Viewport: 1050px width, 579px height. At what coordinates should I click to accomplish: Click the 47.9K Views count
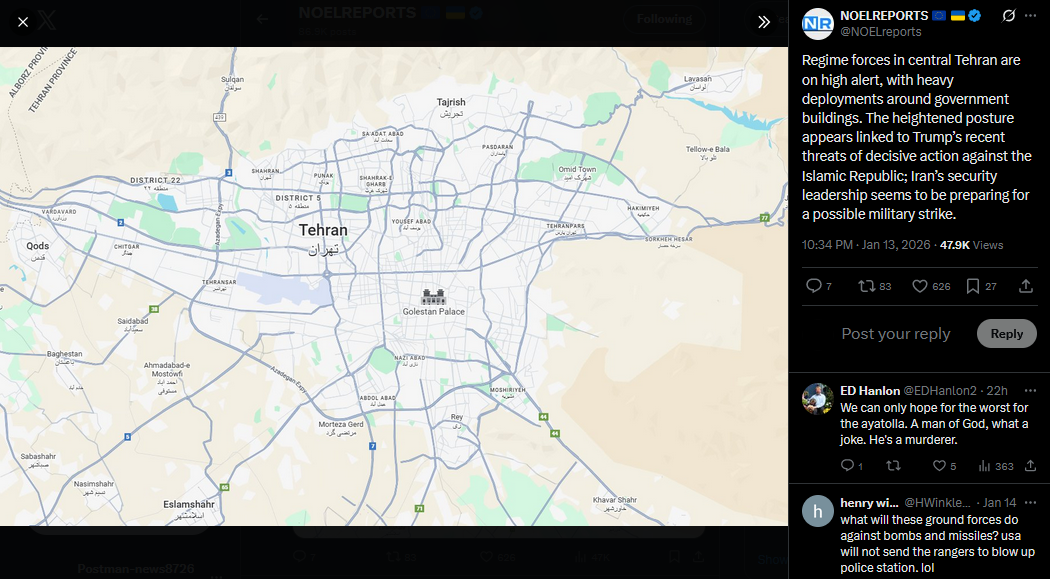(971, 245)
